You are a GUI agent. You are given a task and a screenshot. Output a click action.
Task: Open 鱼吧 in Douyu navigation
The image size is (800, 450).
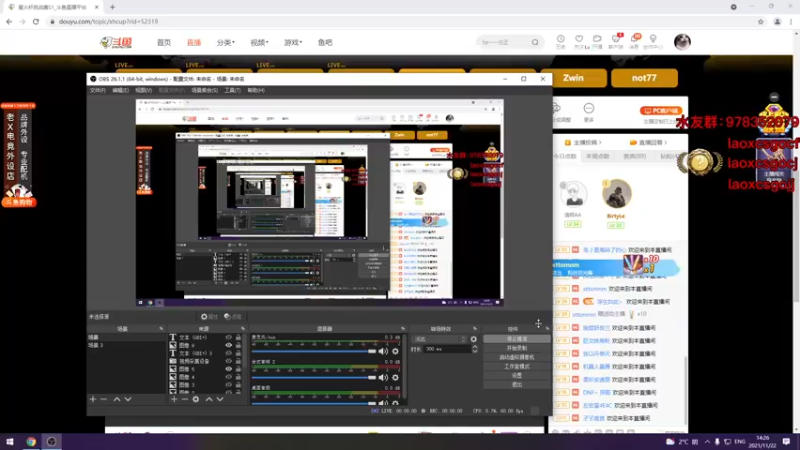click(x=325, y=42)
